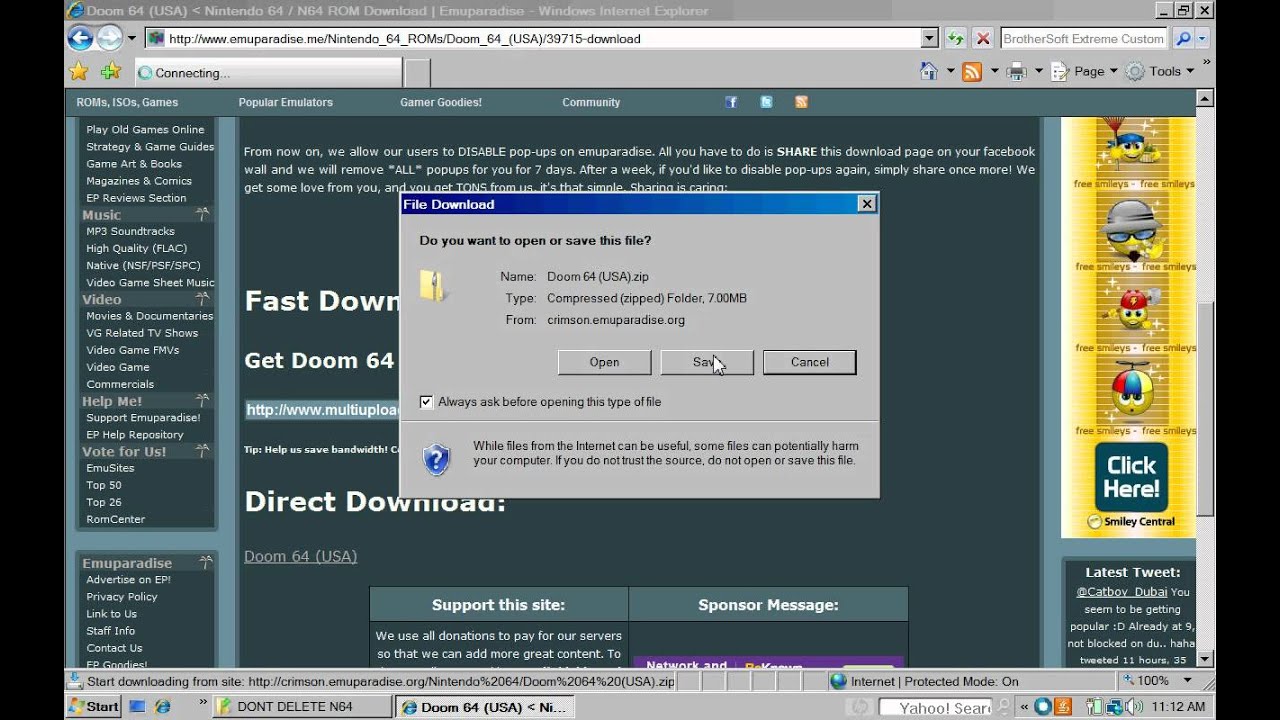Open Support Emuparadise! sidebar link

click(143, 418)
